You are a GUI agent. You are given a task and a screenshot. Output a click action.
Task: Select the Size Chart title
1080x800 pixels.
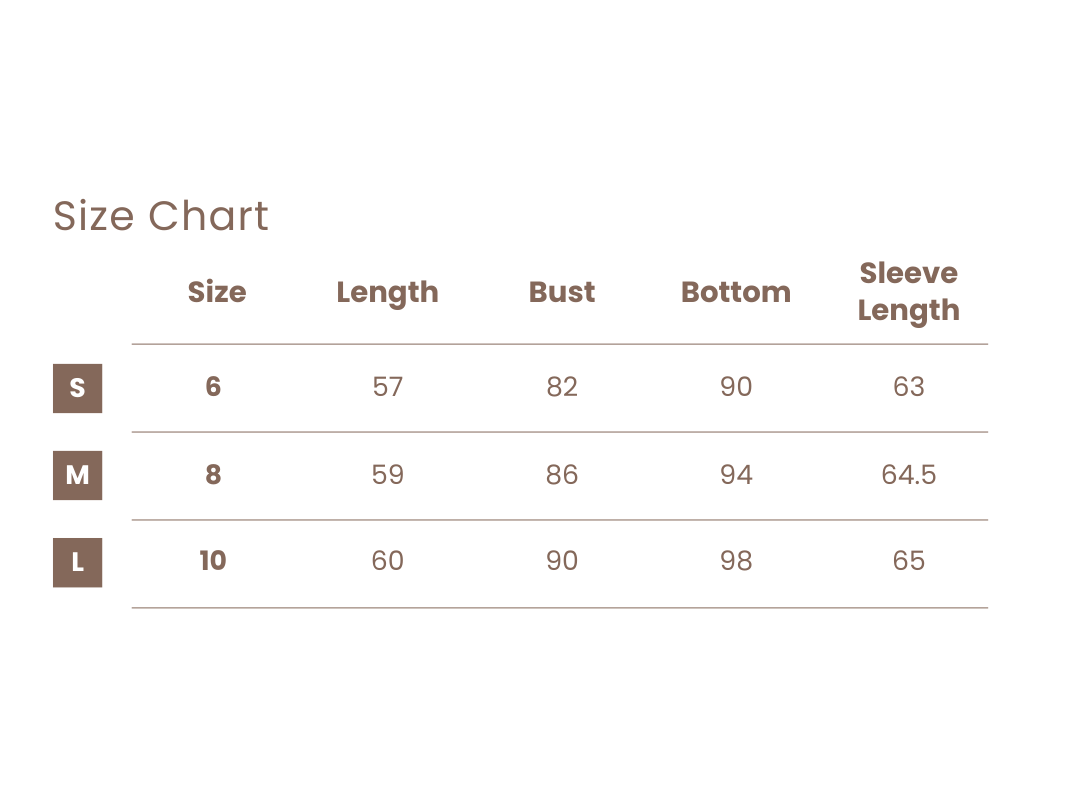tap(161, 216)
